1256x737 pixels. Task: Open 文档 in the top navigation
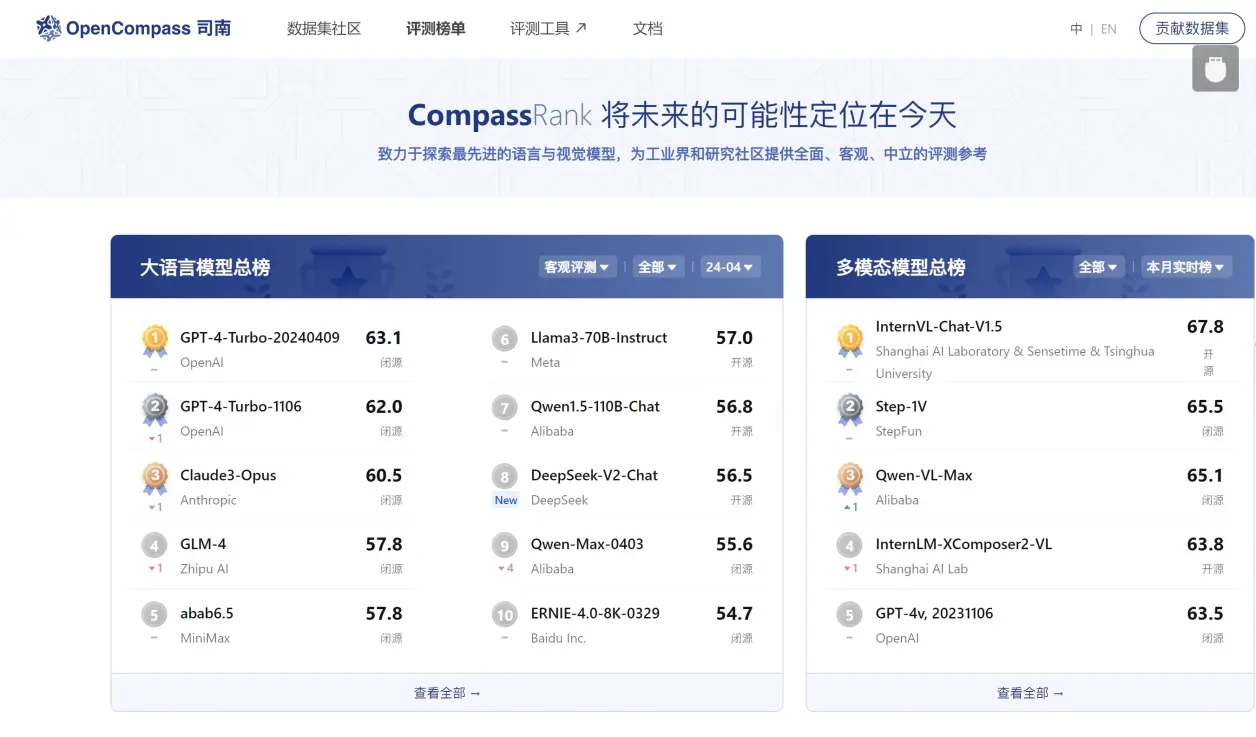click(x=648, y=29)
